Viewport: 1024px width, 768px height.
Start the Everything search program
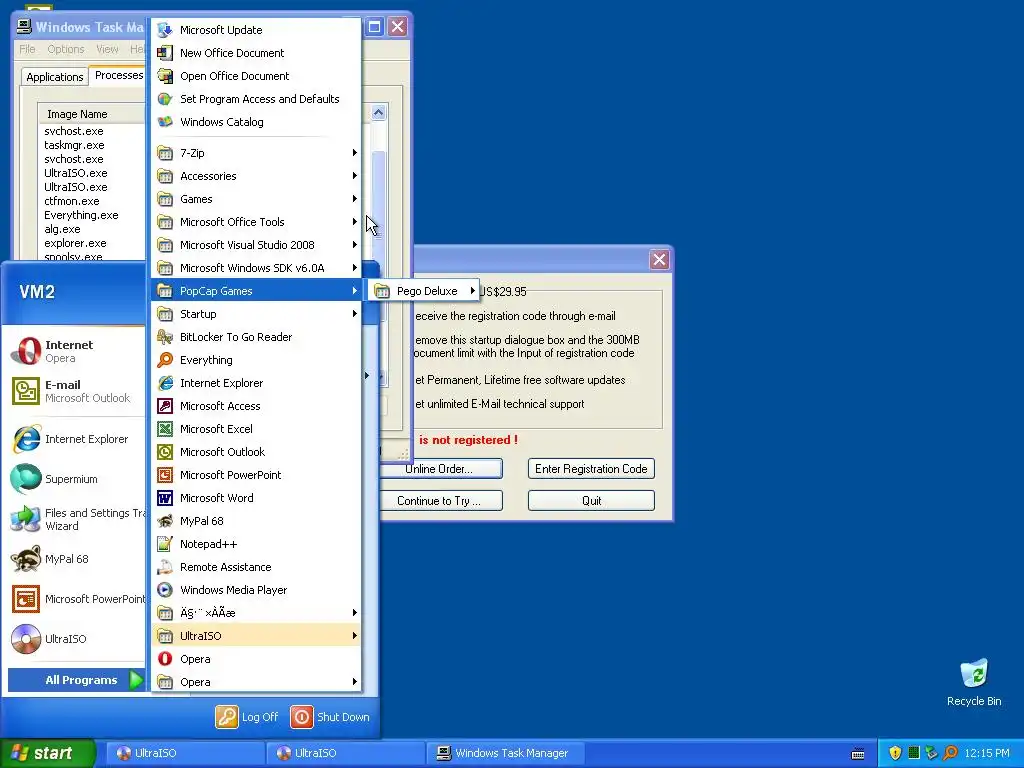click(257, 360)
